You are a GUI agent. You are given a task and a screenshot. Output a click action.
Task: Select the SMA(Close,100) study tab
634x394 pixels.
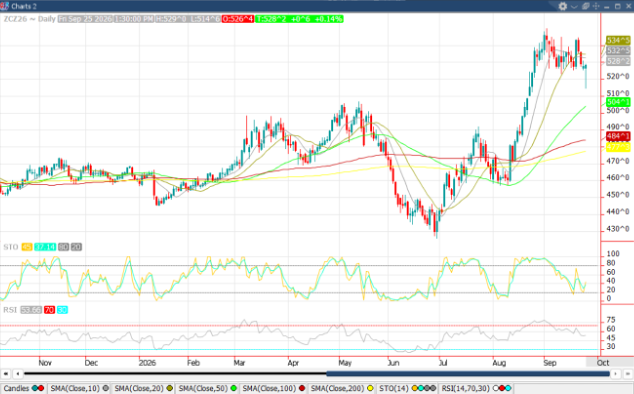[x=273, y=388]
